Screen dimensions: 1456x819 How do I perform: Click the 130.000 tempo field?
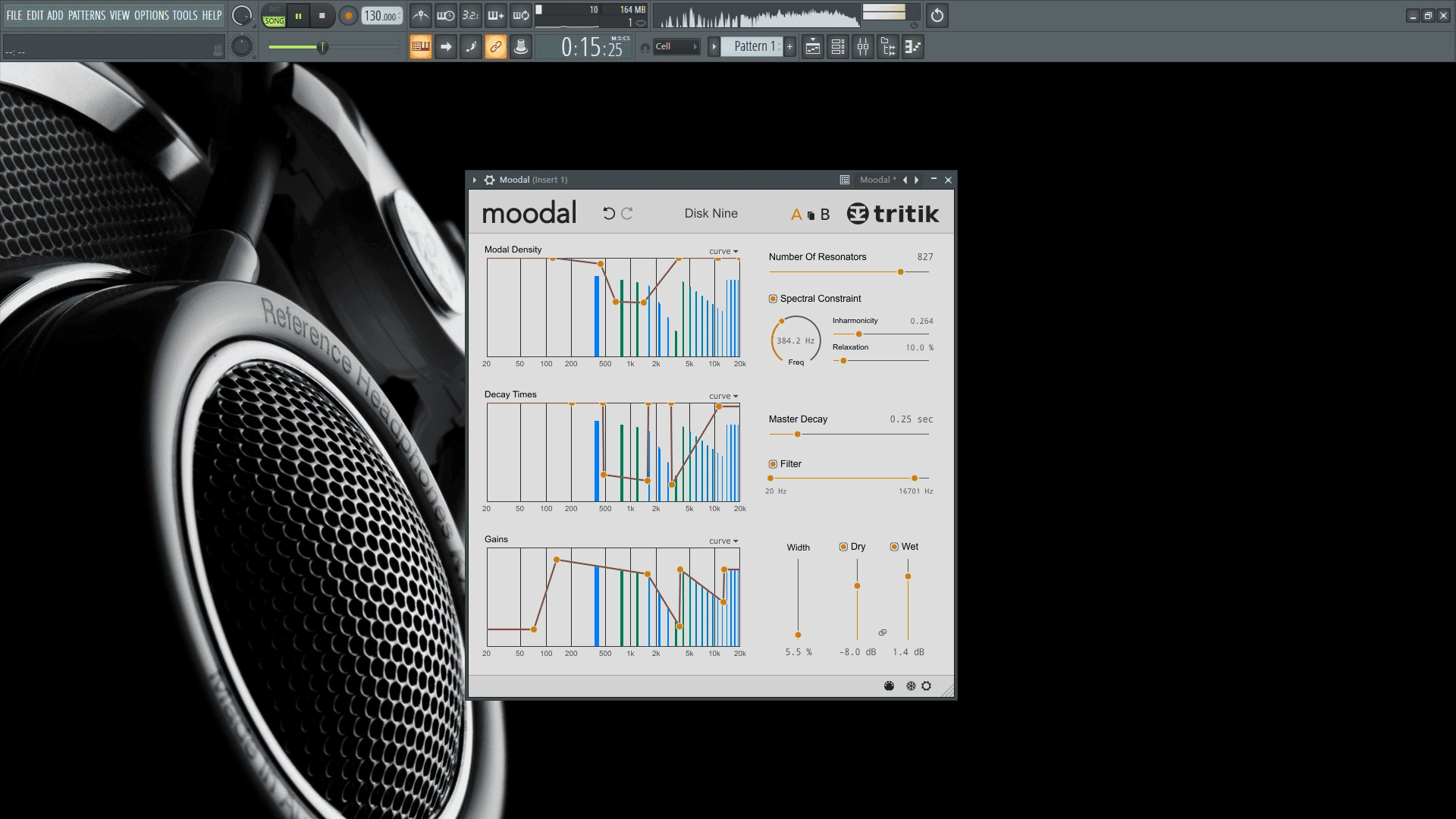382,16
